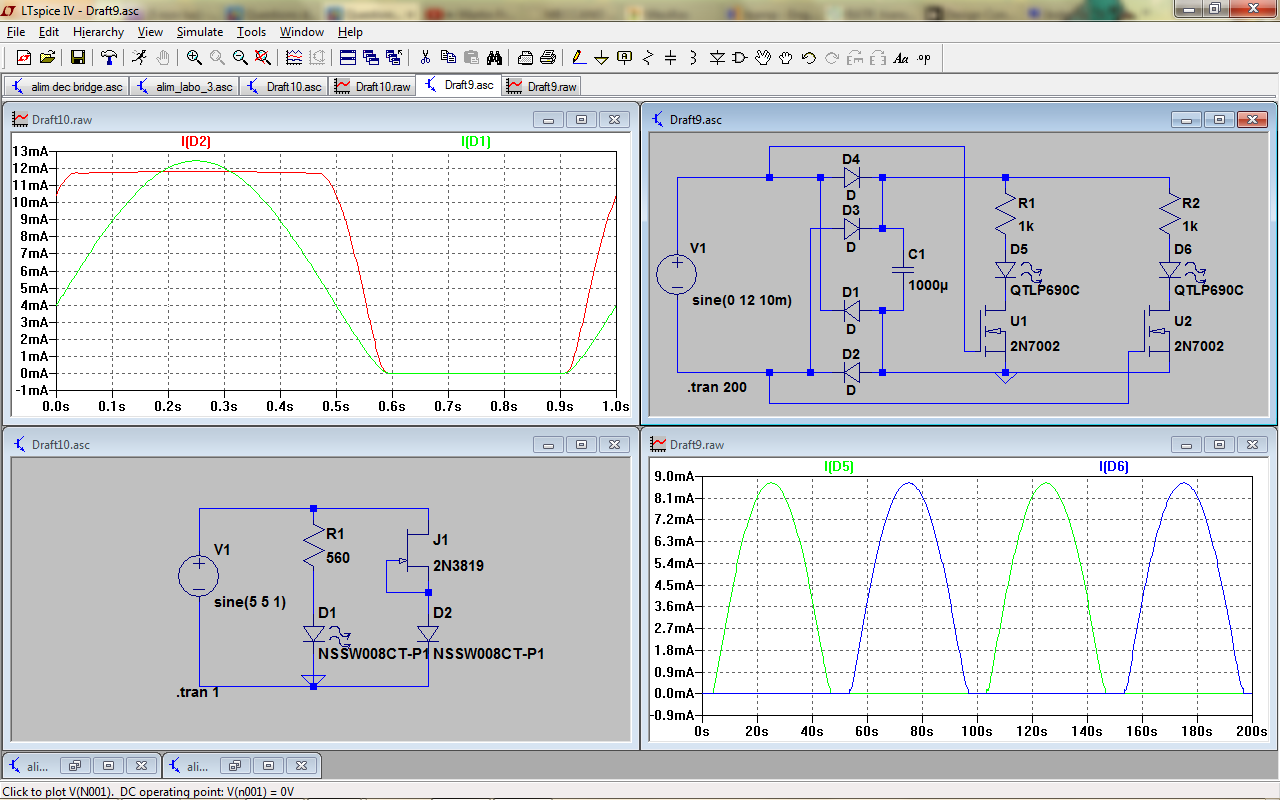Select the Diode component tool
1280x800 pixels.
[x=717, y=57]
